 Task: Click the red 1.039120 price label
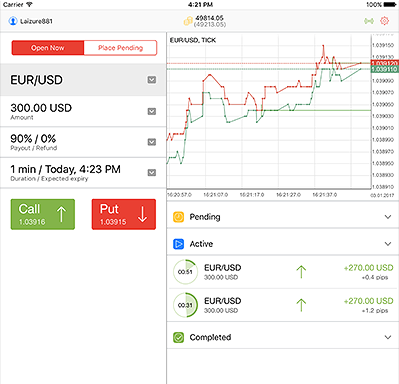(385, 63)
